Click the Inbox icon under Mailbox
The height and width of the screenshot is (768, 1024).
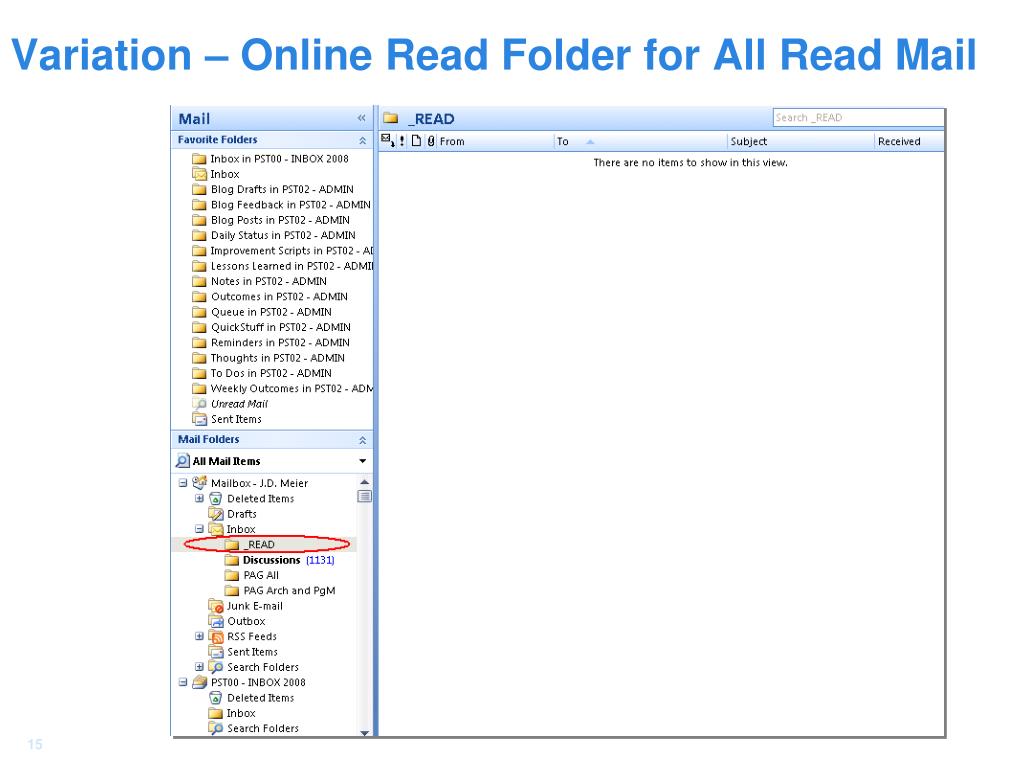(216, 529)
